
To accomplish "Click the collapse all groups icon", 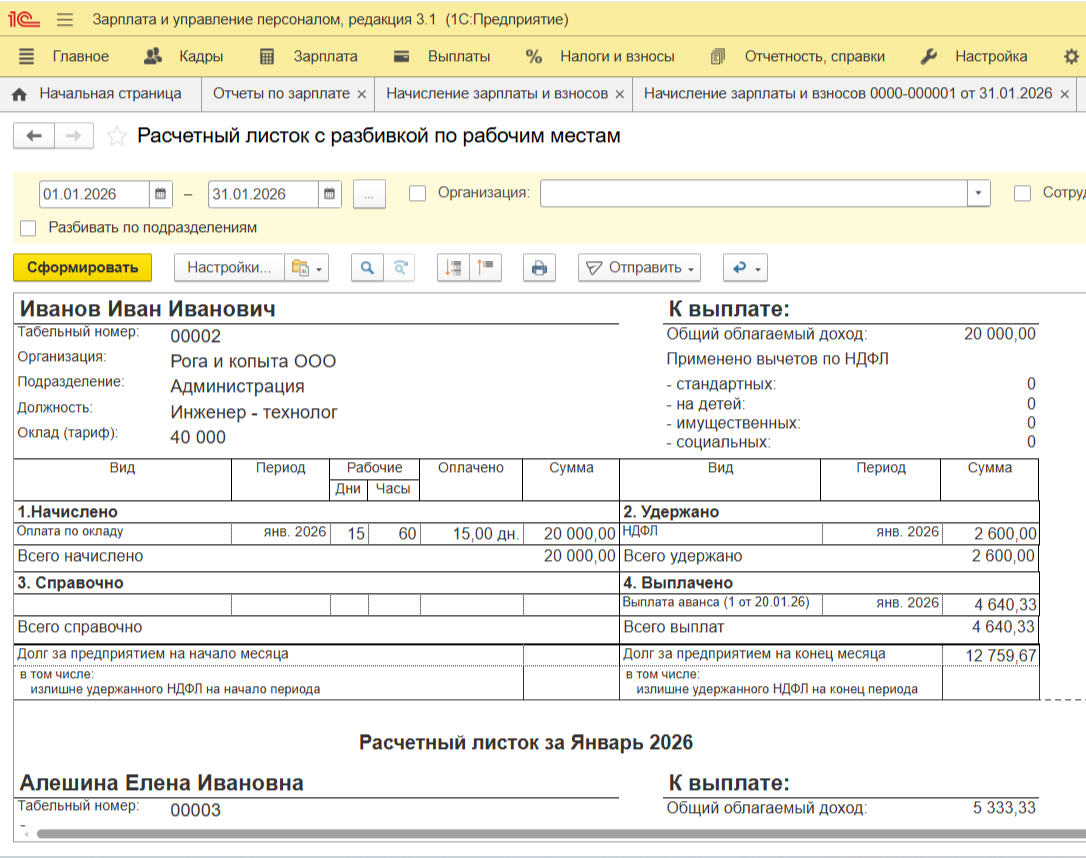I will (x=487, y=268).
